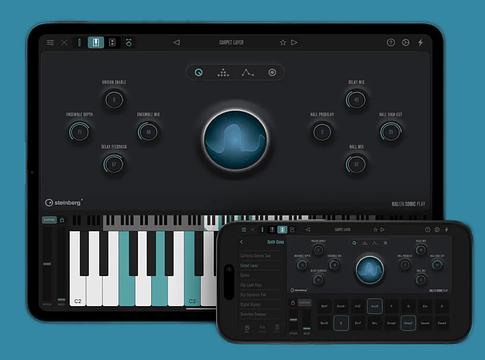Image resolution: width=485 pixels, height=360 pixels.
Task: Open the settings gear on tablet toolbar
Action: 405,42
